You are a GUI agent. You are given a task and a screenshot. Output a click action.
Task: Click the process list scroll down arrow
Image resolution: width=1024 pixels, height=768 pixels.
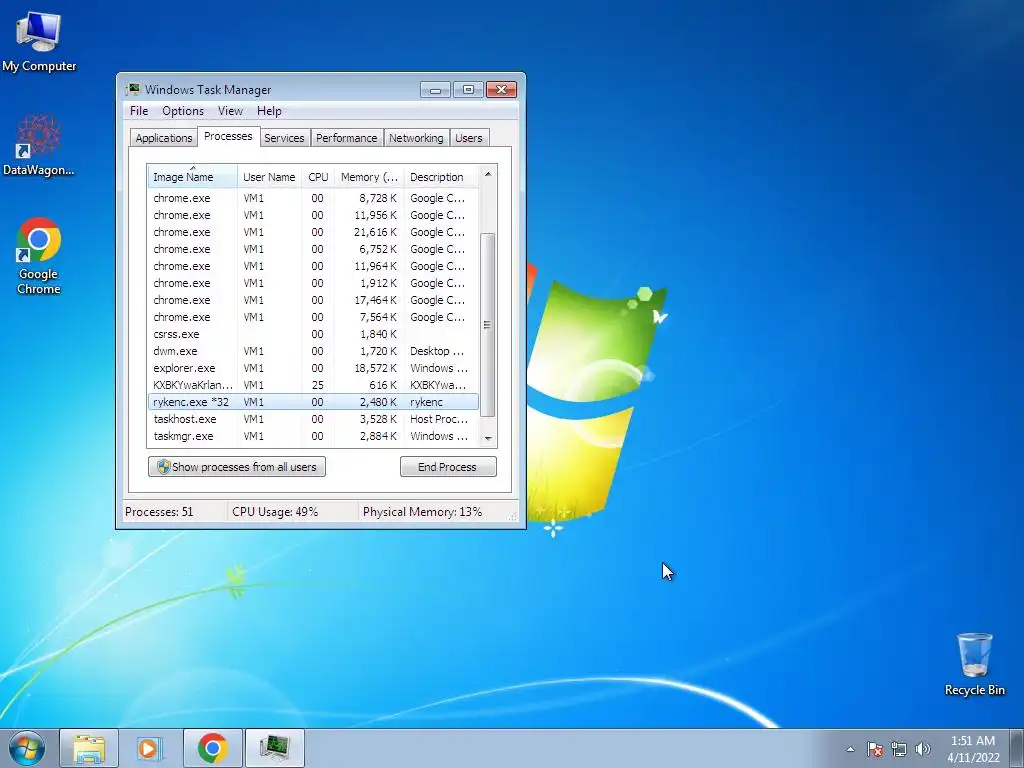[488, 439]
